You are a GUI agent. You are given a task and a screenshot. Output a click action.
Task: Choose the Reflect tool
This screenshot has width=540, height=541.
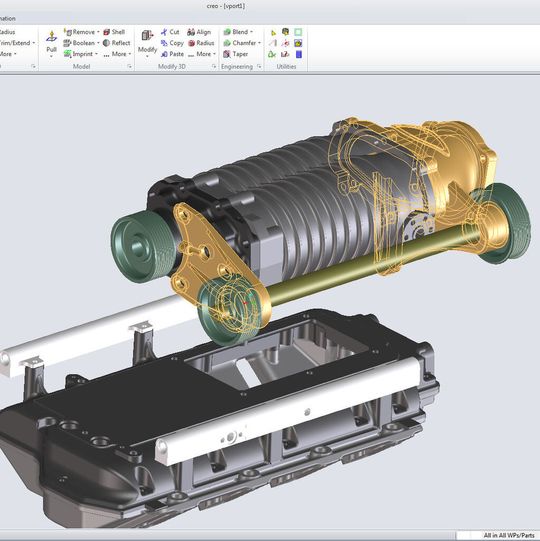(117, 43)
